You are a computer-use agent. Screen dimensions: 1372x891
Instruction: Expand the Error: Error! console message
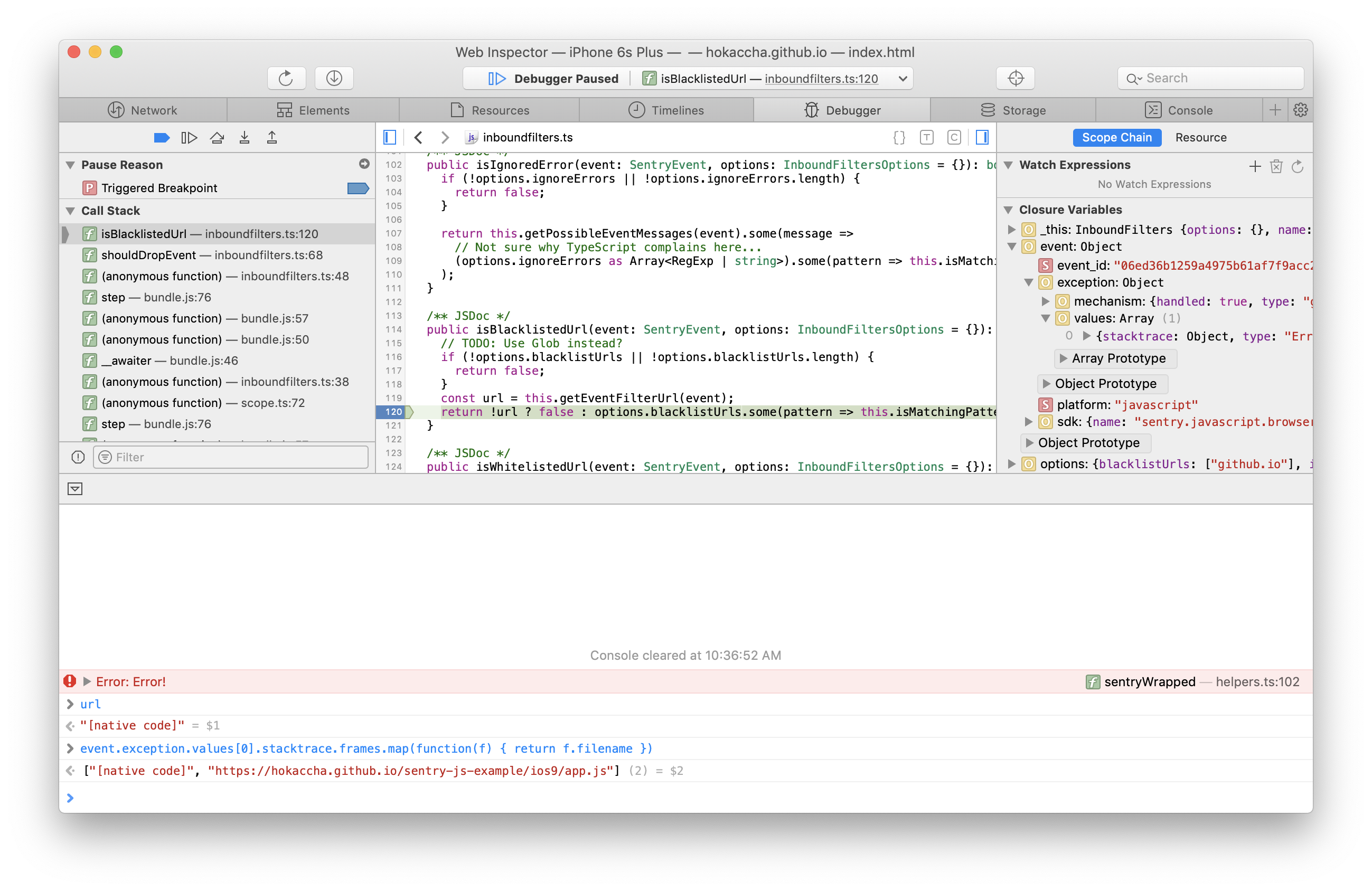point(87,681)
